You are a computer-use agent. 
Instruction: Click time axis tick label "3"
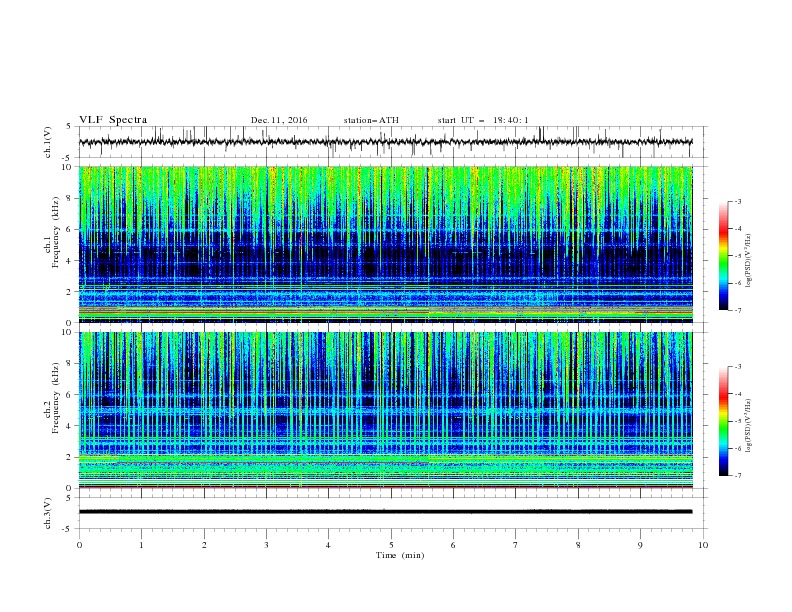[266, 545]
